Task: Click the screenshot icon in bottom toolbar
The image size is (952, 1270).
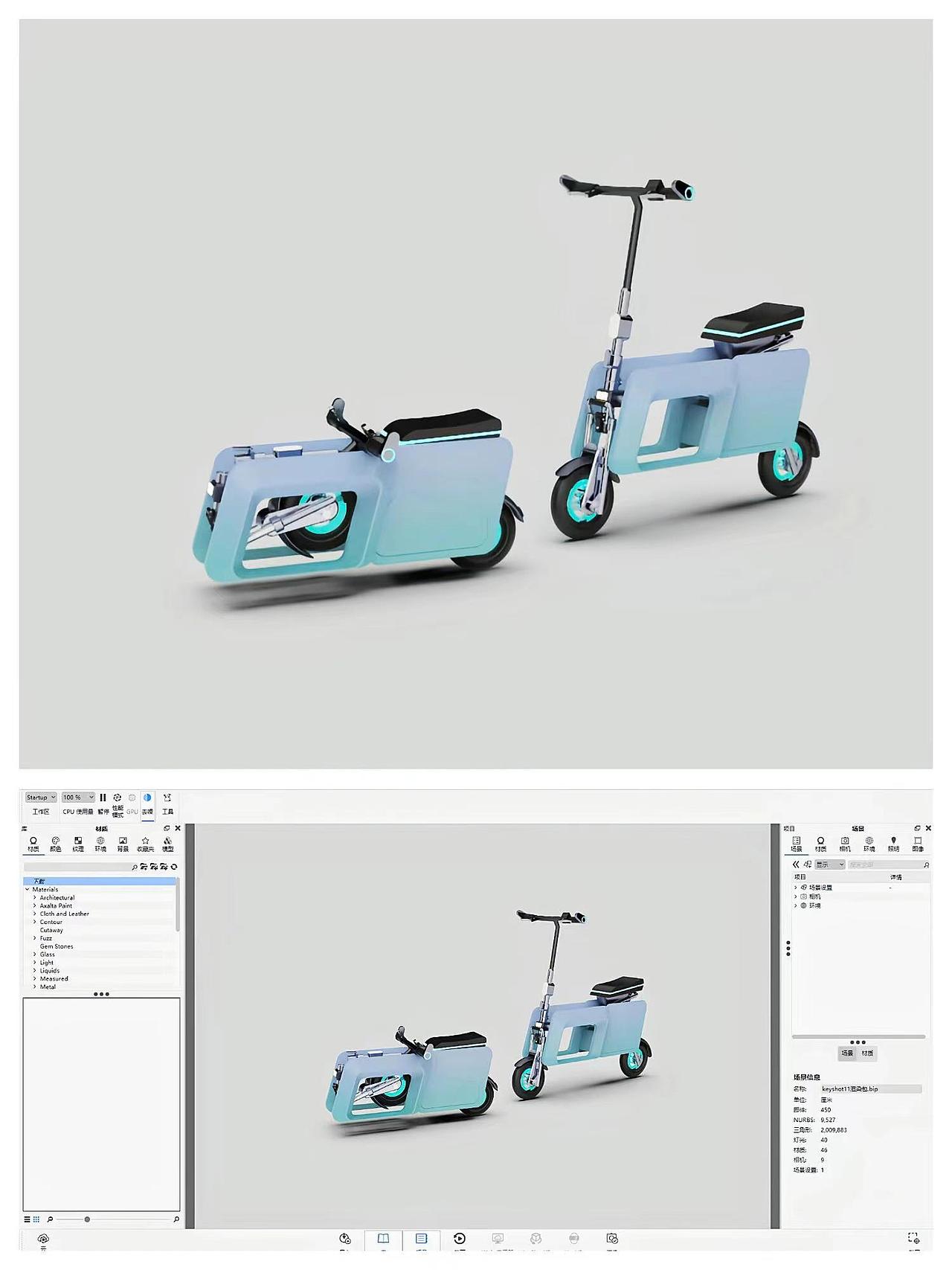Action: 913,1238
